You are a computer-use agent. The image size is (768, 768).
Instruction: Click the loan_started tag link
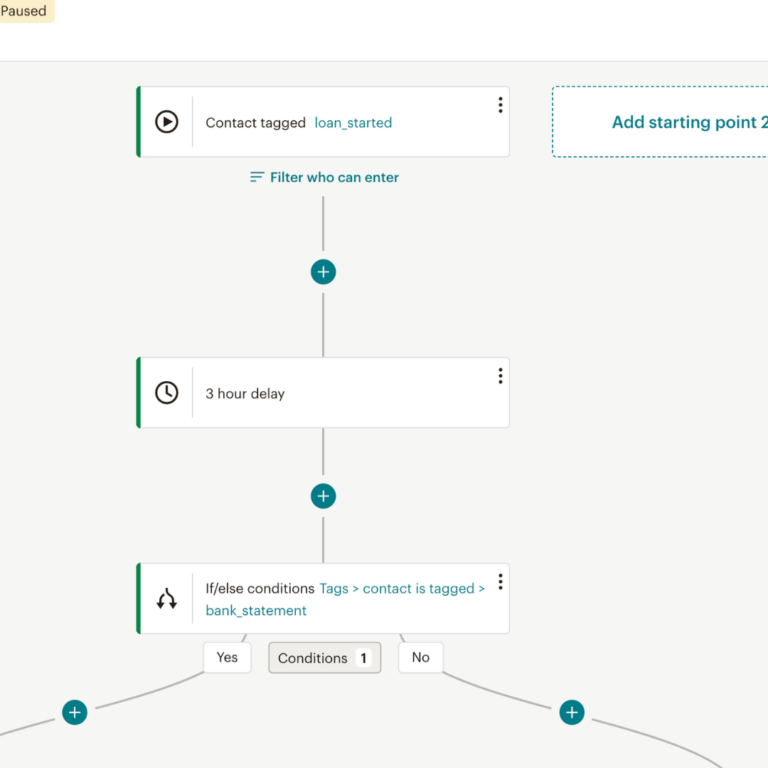pos(353,123)
